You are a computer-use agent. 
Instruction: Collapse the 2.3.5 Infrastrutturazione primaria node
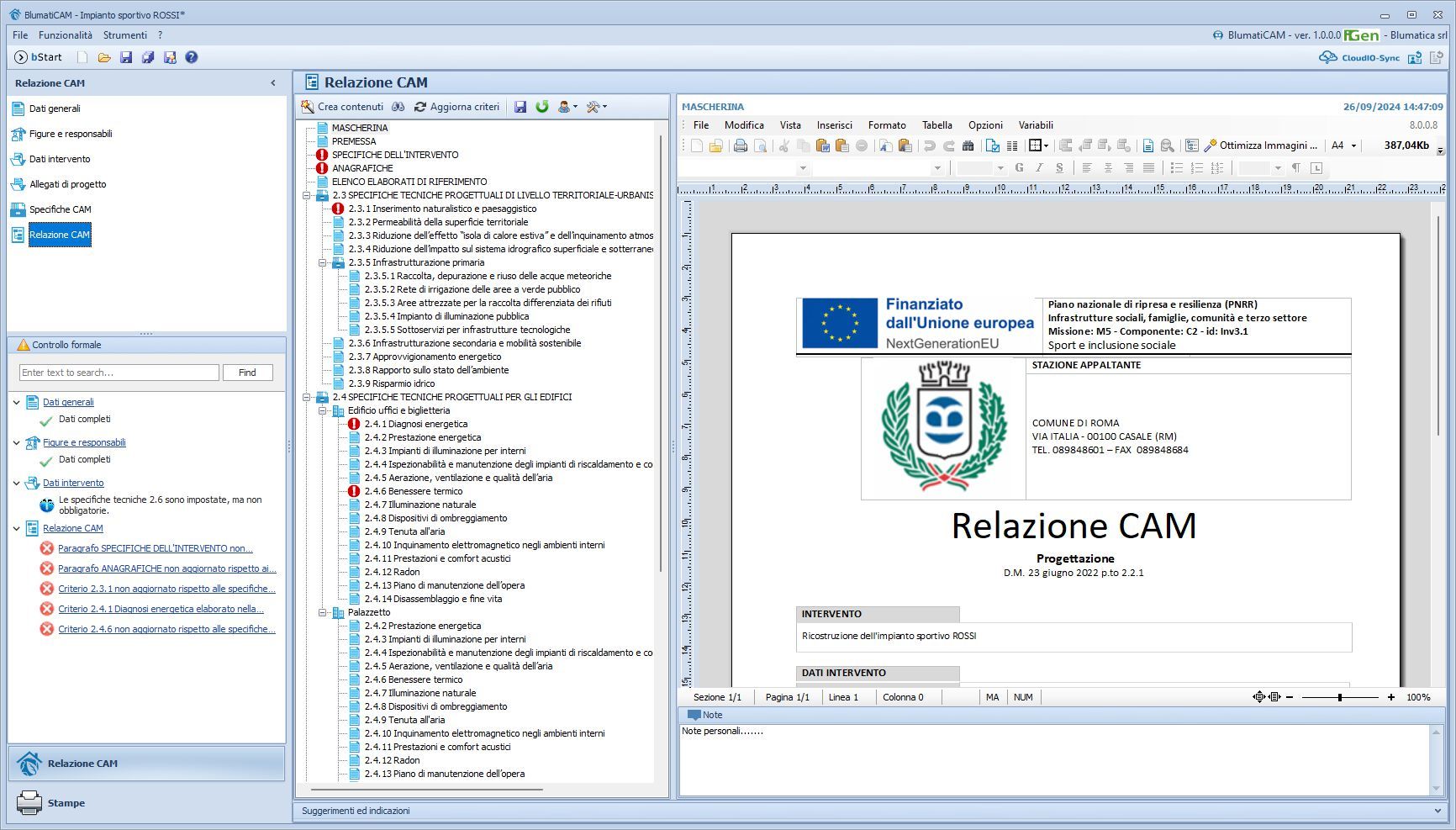point(322,262)
